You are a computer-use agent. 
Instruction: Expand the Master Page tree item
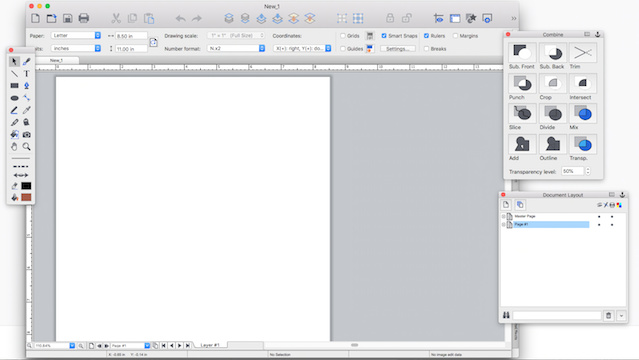pyautogui.click(x=503, y=216)
